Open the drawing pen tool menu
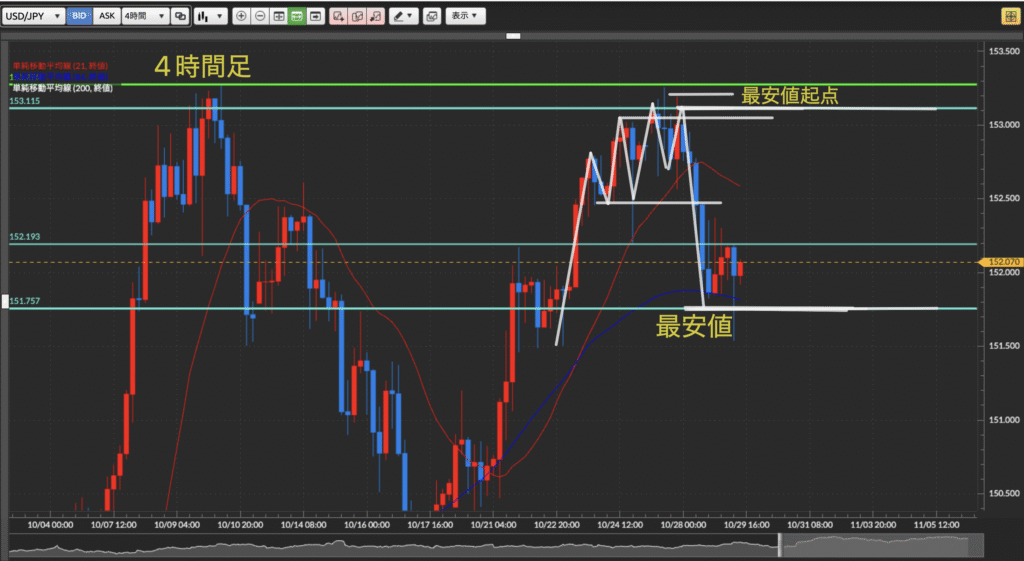 404,16
